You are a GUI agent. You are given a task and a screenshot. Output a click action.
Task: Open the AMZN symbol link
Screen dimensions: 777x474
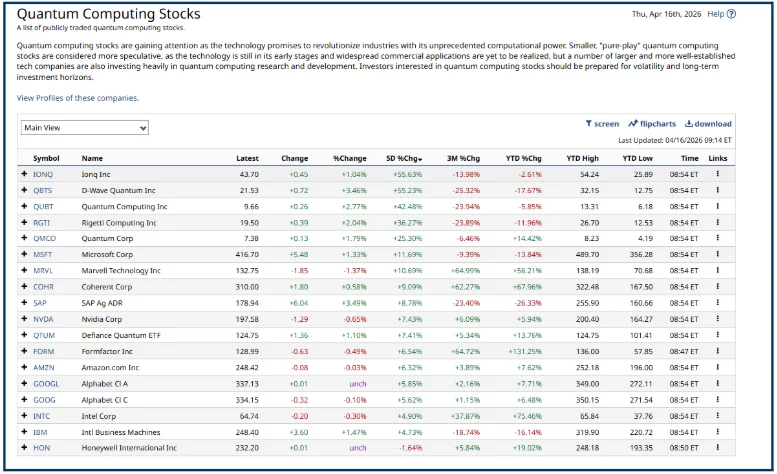pos(44,368)
